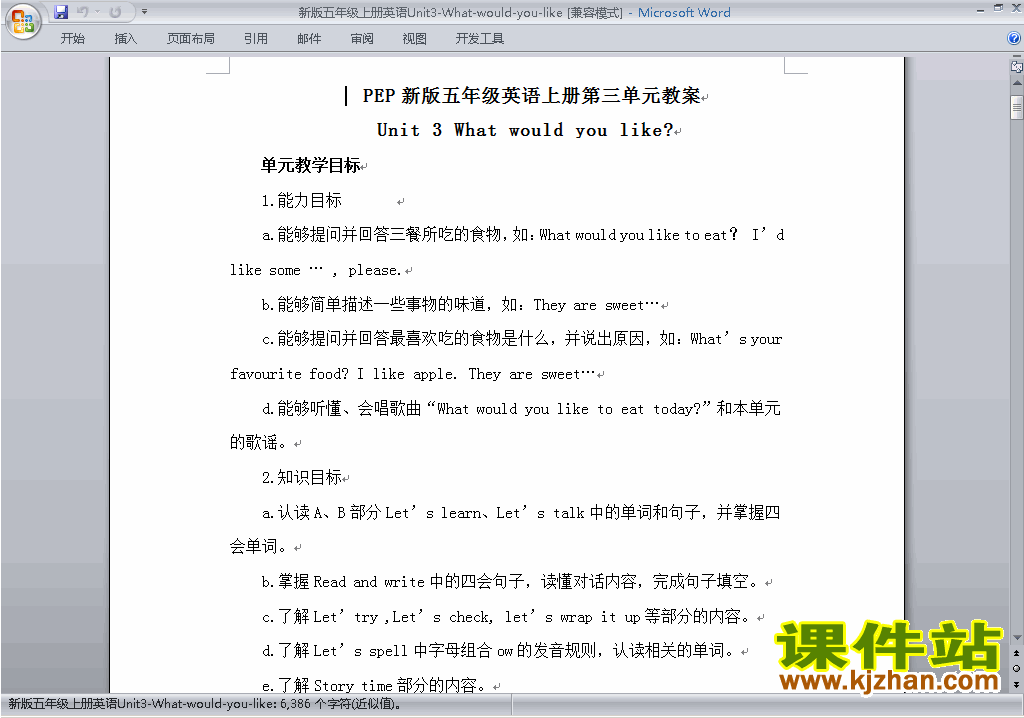The height and width of the screenshot is (718, 1024).
Task: Click the line "Unit 3 What would you like?"
Action: tap(525, 130)
